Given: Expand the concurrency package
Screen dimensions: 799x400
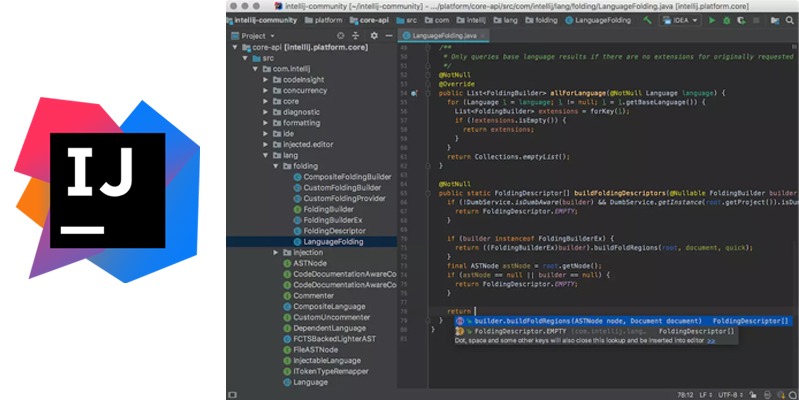Looking at the screenshot, I should point(265,91).
